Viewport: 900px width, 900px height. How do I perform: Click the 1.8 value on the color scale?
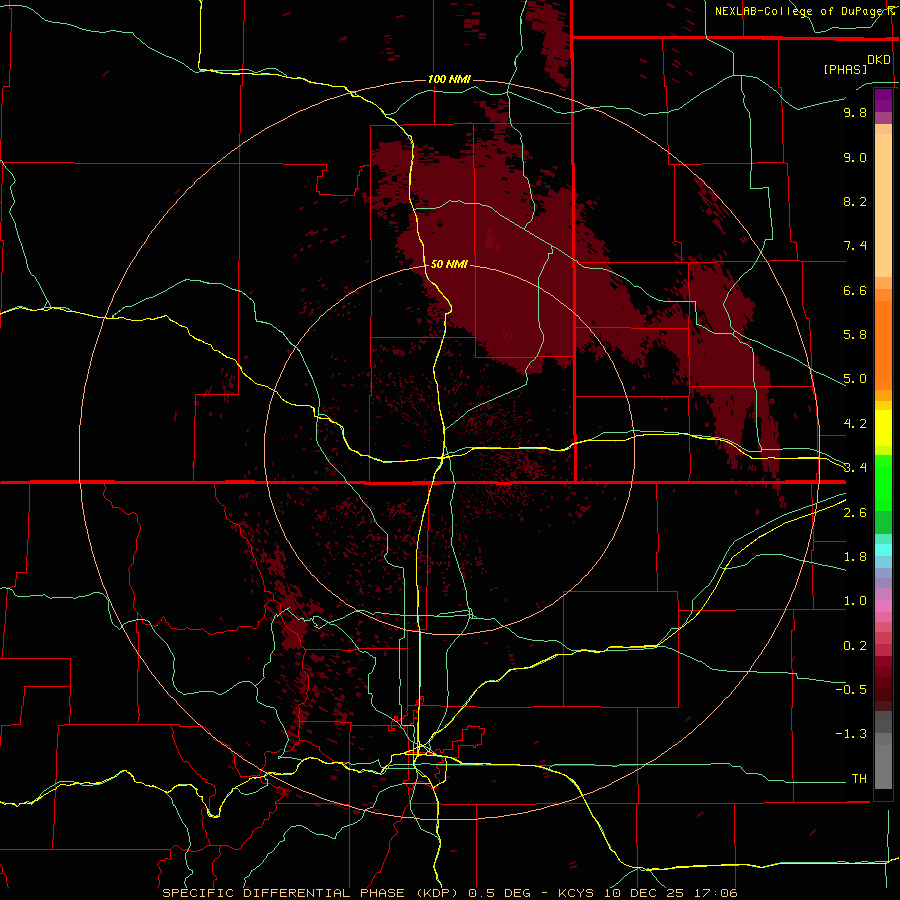coord(855,557)
